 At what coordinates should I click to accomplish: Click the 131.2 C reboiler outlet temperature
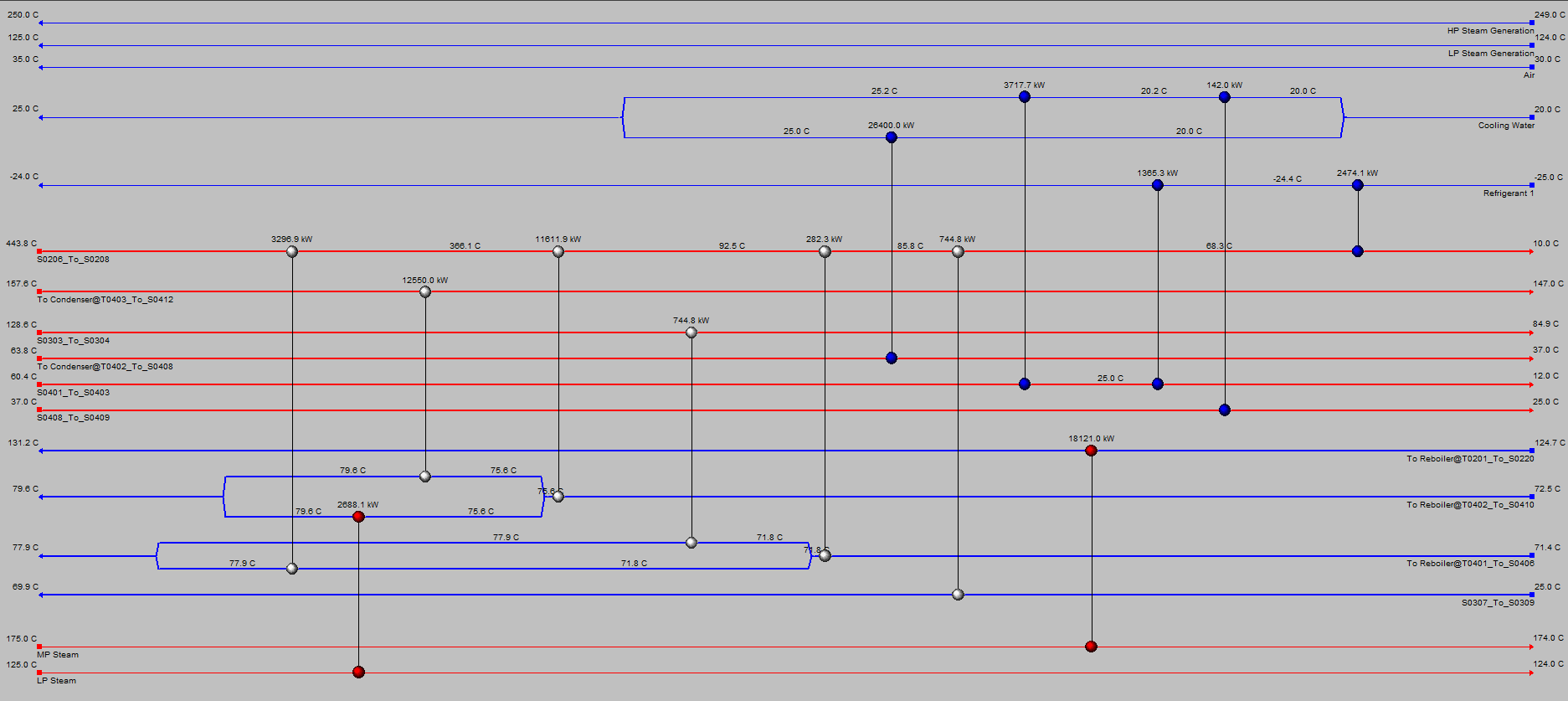(23, 443)
